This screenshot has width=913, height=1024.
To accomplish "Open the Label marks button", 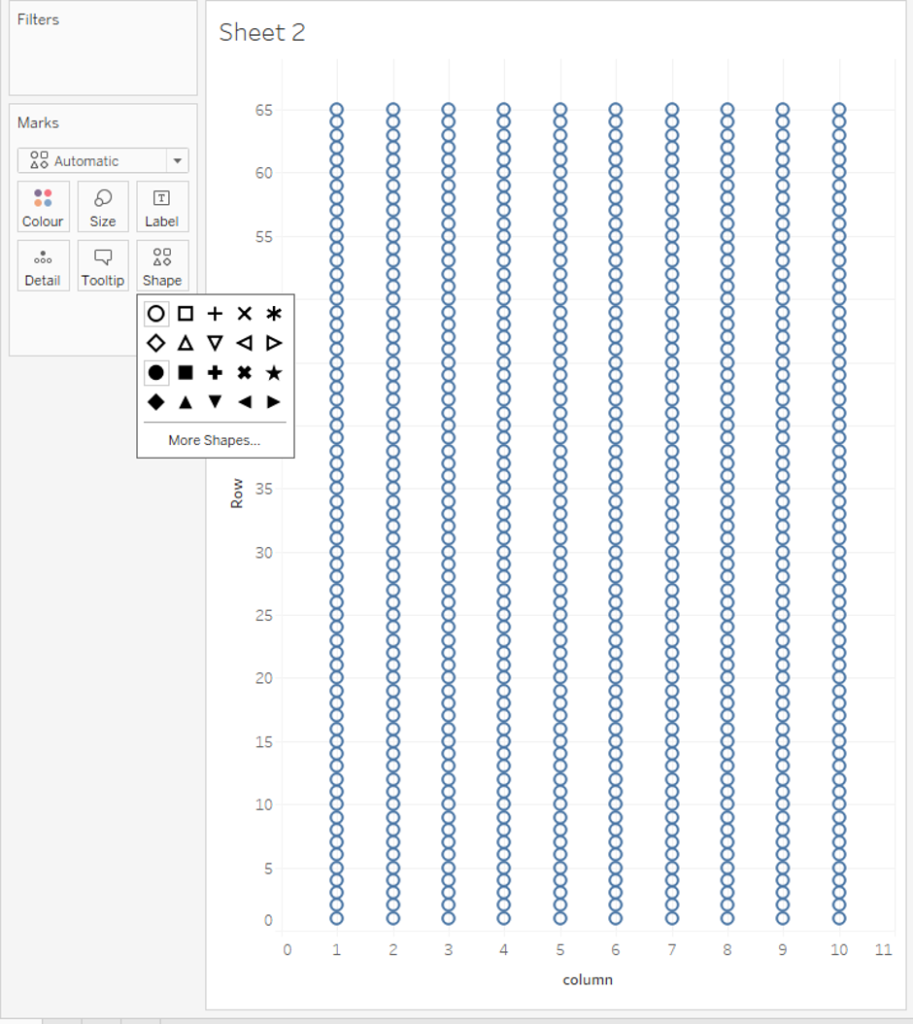I will [x=162, y=207].
